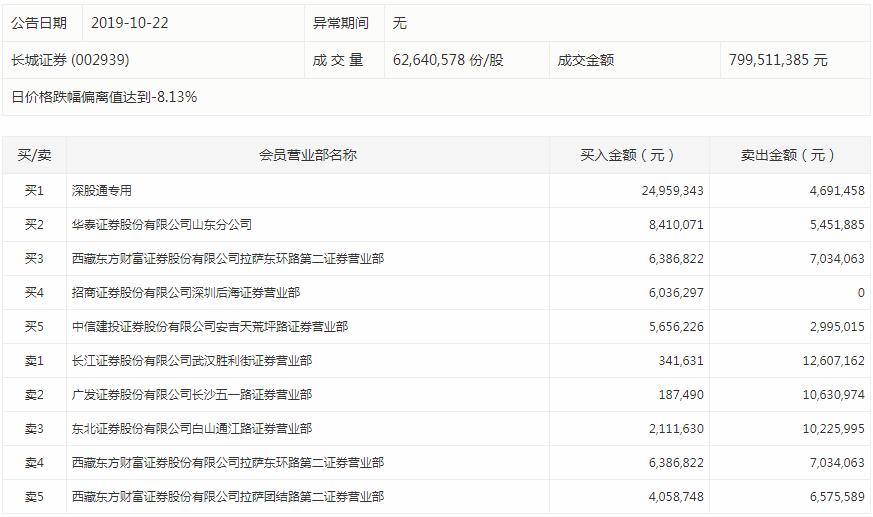Click the 会员营业部名称 column header
The width and height of the screenshot is (873, 517).
(x=308, y=155)
